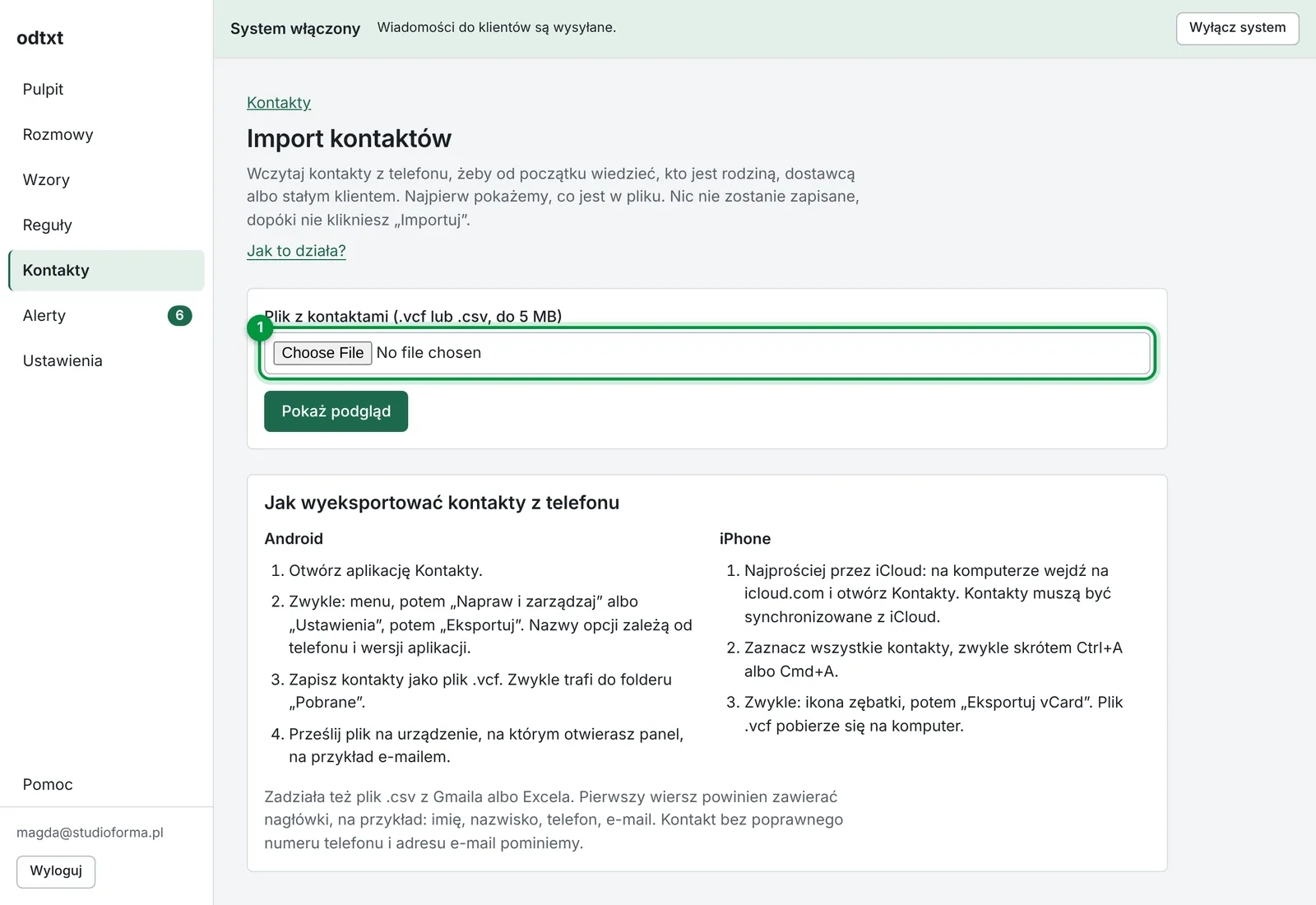Image resolution: width=1316 pixels, height=905 pixels.
Task: Click the Choose File button
Action: click(322, 353)
